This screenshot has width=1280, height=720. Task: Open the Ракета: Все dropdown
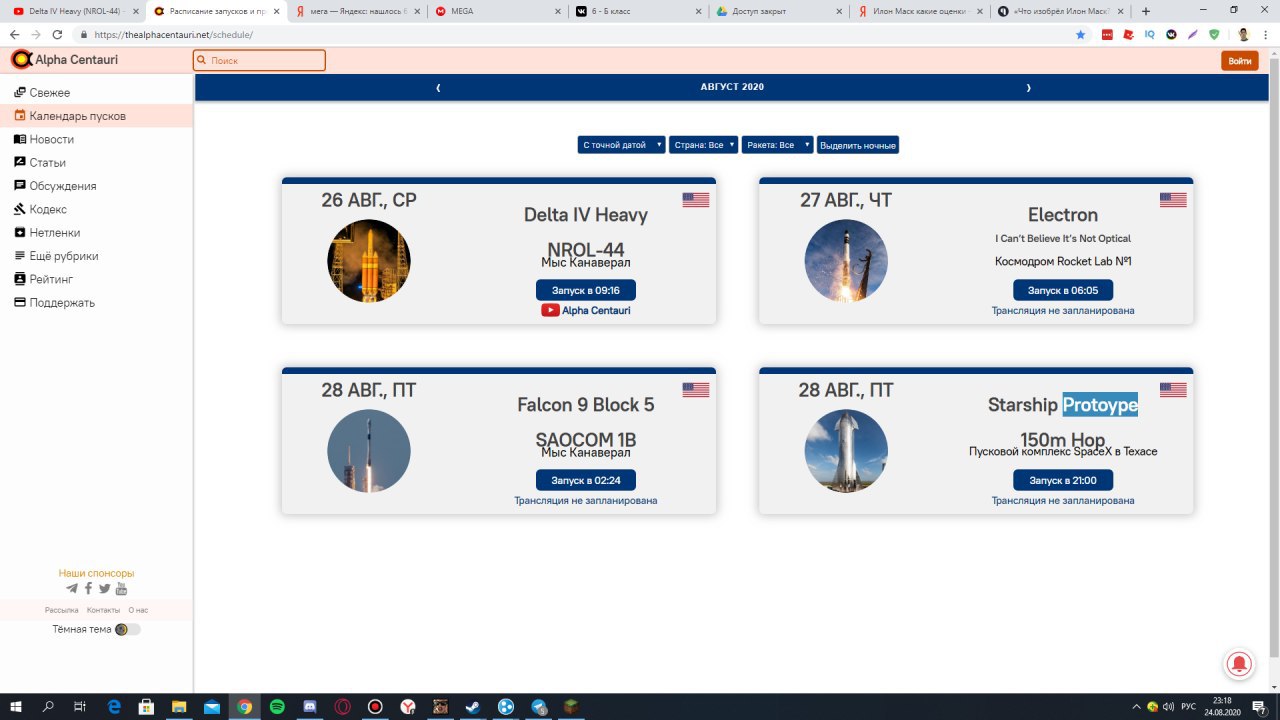777,145
